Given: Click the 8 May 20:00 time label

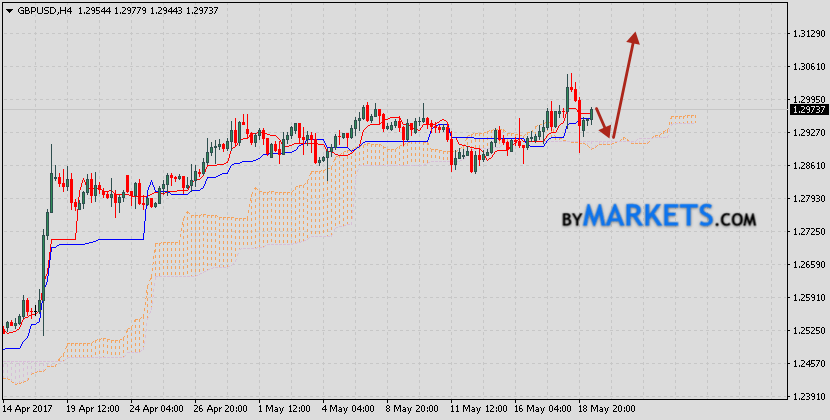Looking at the screenshot, I should 412,409.
